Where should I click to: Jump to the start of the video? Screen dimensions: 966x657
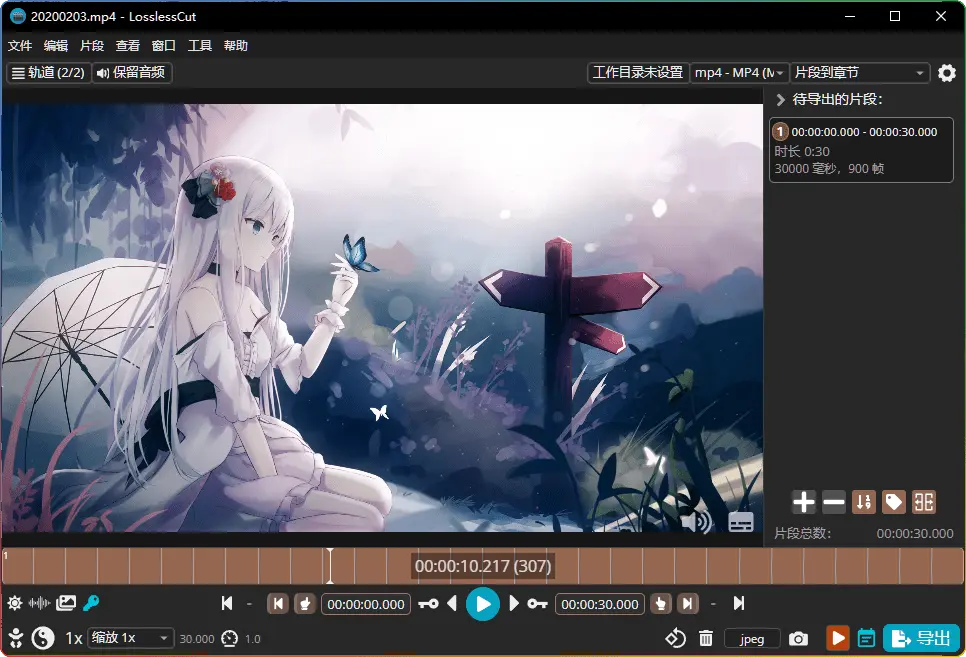tap(227, 603)
